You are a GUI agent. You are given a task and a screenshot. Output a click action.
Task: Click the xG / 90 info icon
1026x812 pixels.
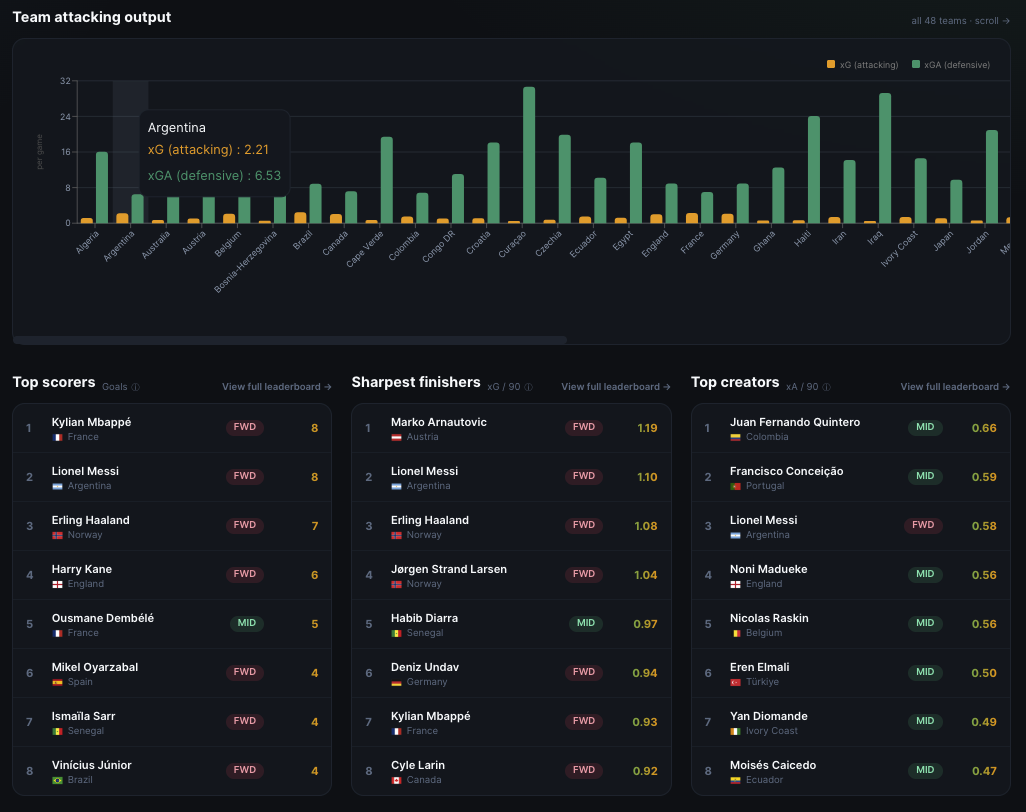(528, 387)
